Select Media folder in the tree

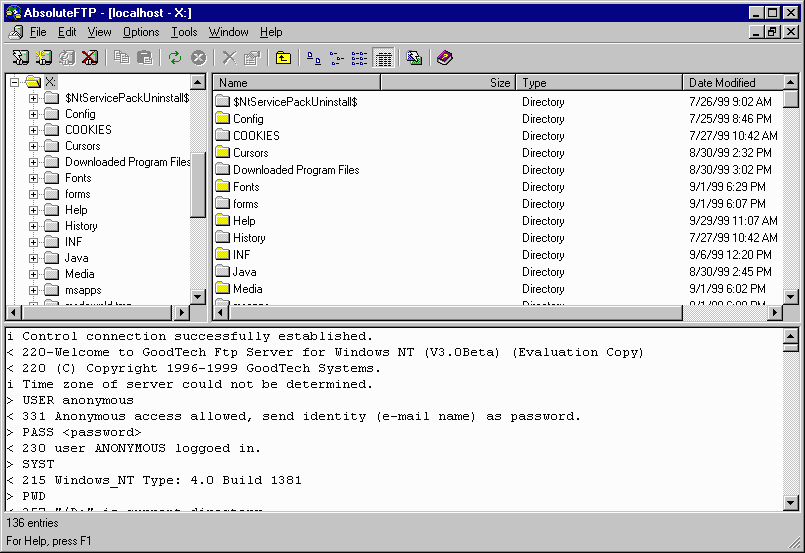pyautogui.click(x=80, y=274)
